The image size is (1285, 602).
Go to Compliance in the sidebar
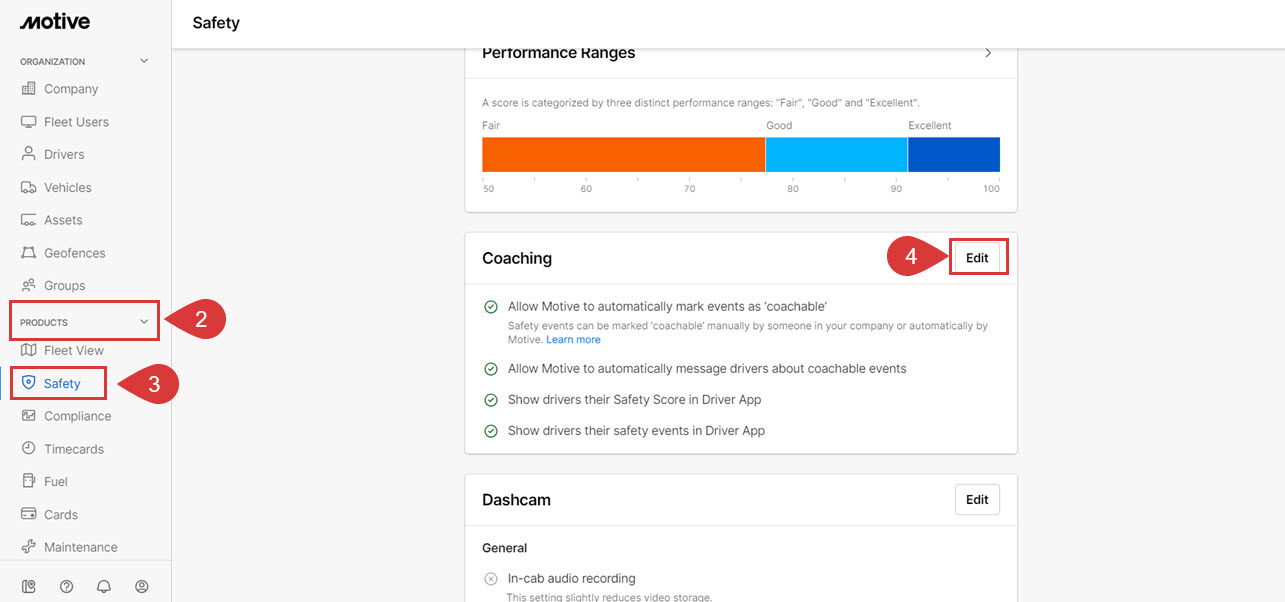[x=77, y=416]
